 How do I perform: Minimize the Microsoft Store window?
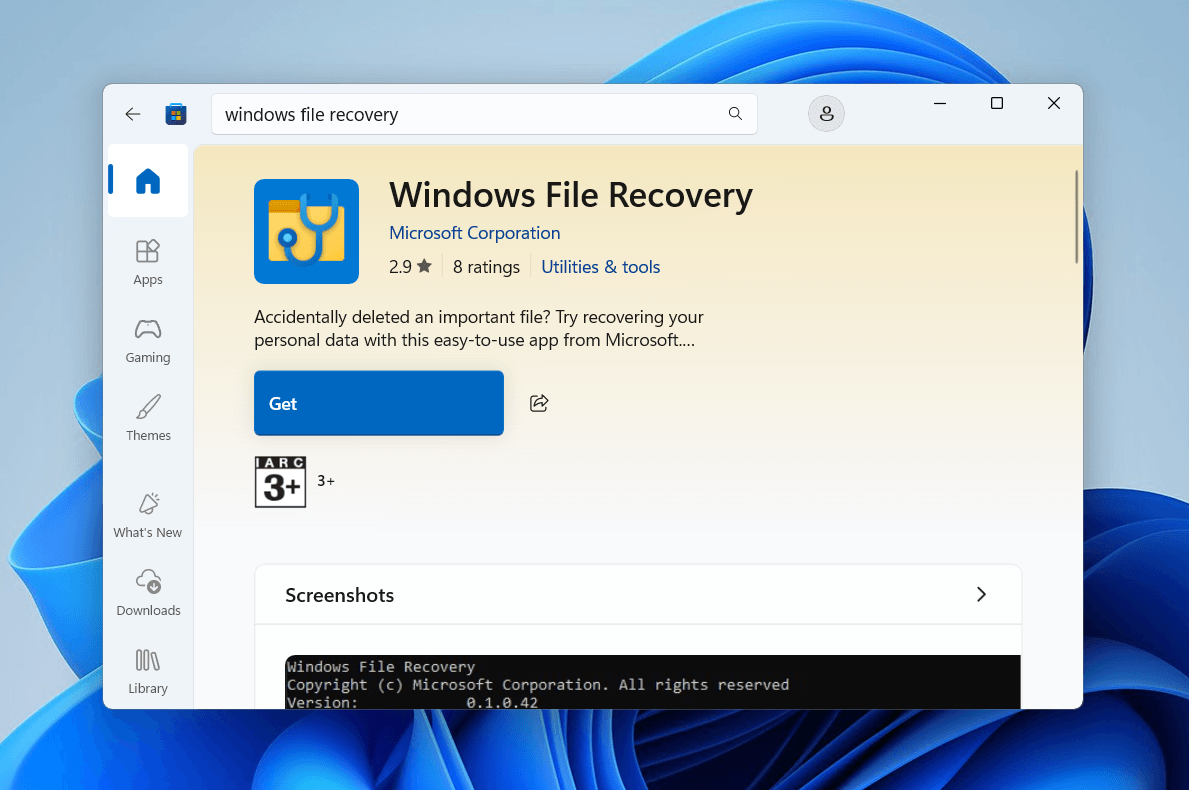coord(940,103)
